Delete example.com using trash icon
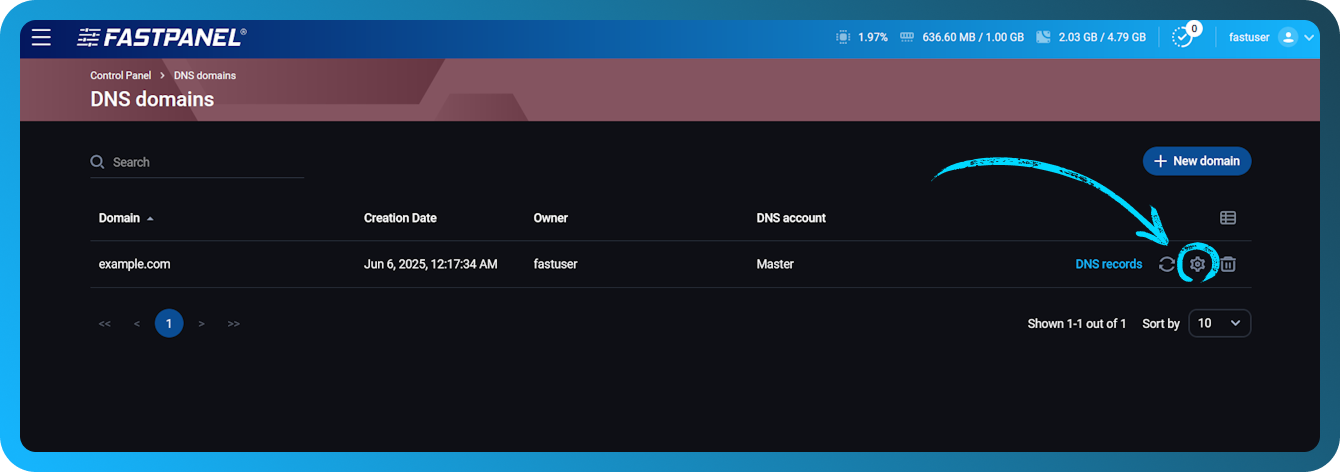The height and width of the screenshot is (472, 1340). 1228,264
